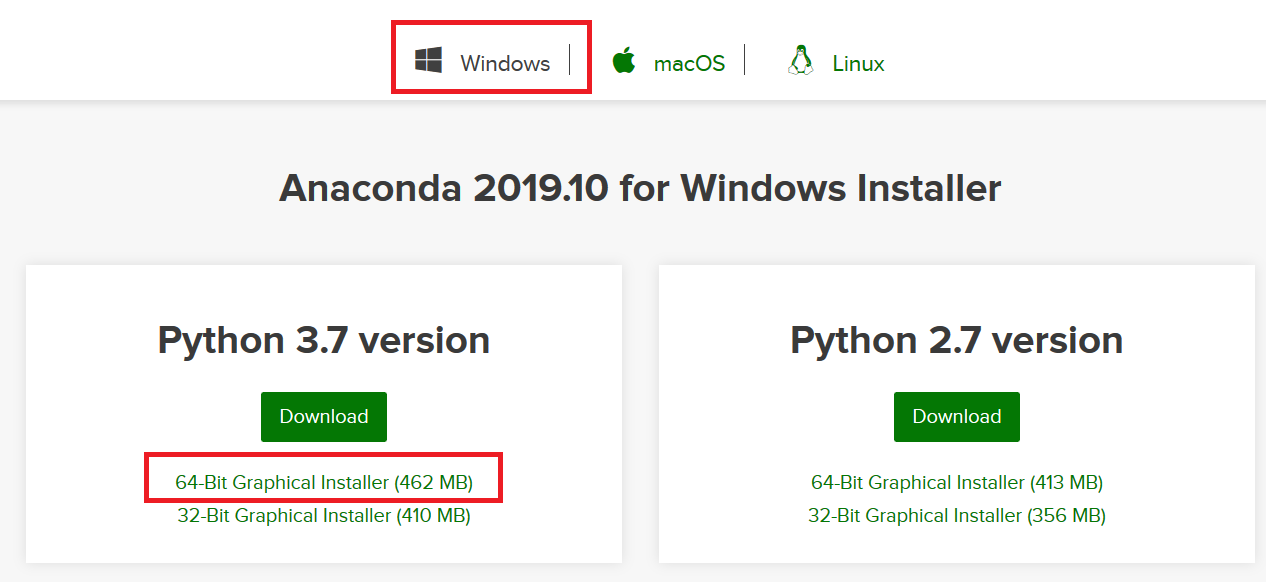Click the Windows logo icon
The image size is (1266, 582).
pos(429,60)
